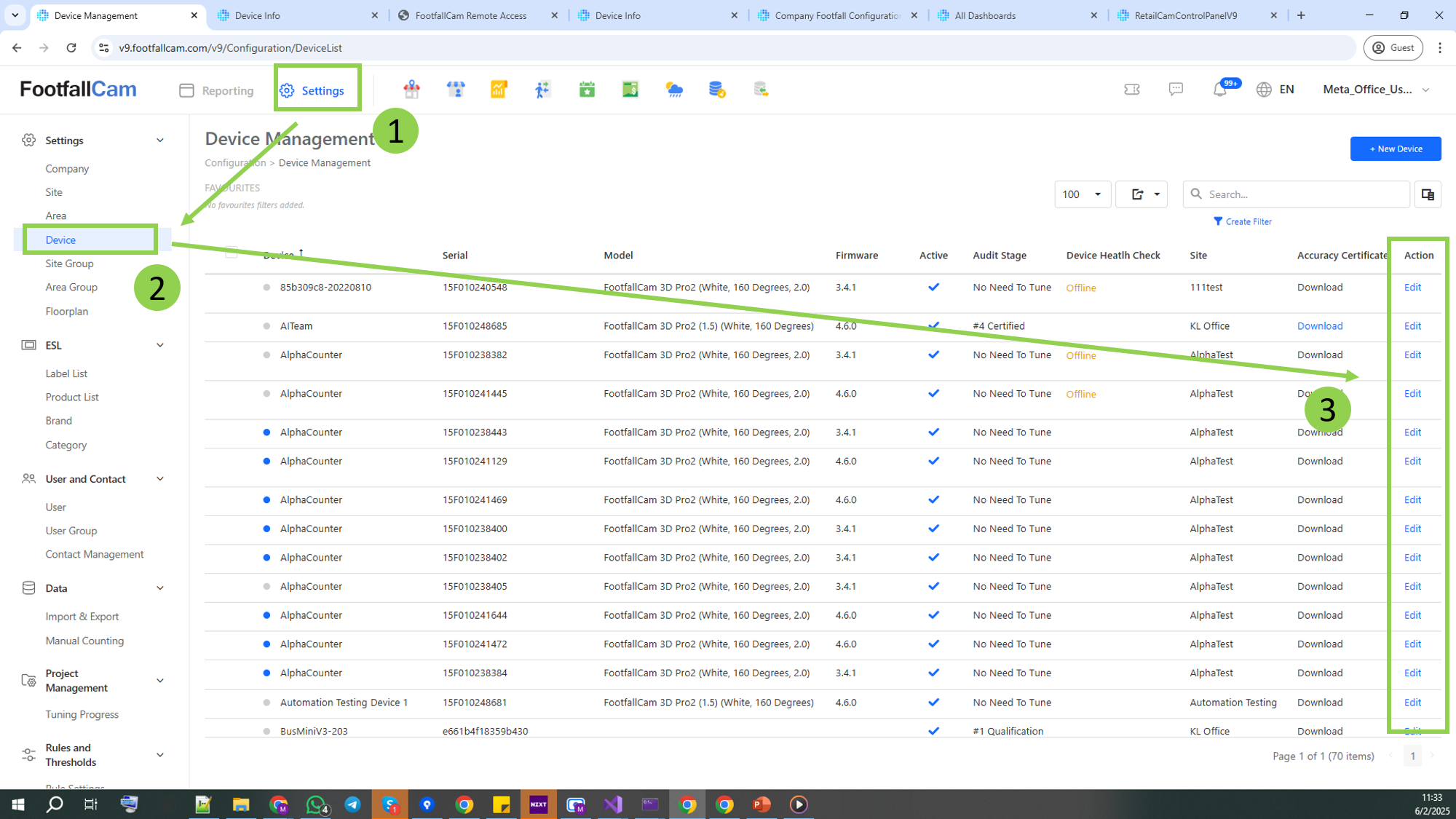The image size is (1456, 819).
Task: Click Edit for the AITeam device
Action: coord(1412,326)
